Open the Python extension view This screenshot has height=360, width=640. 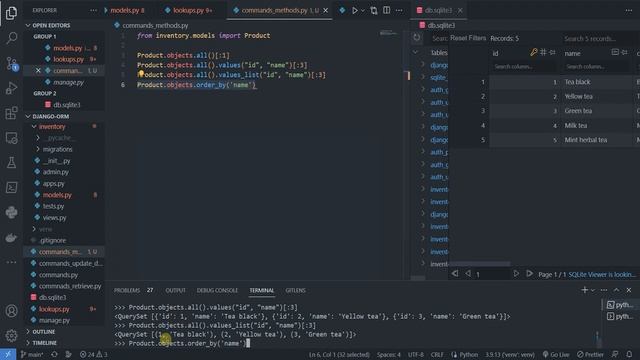11,212
